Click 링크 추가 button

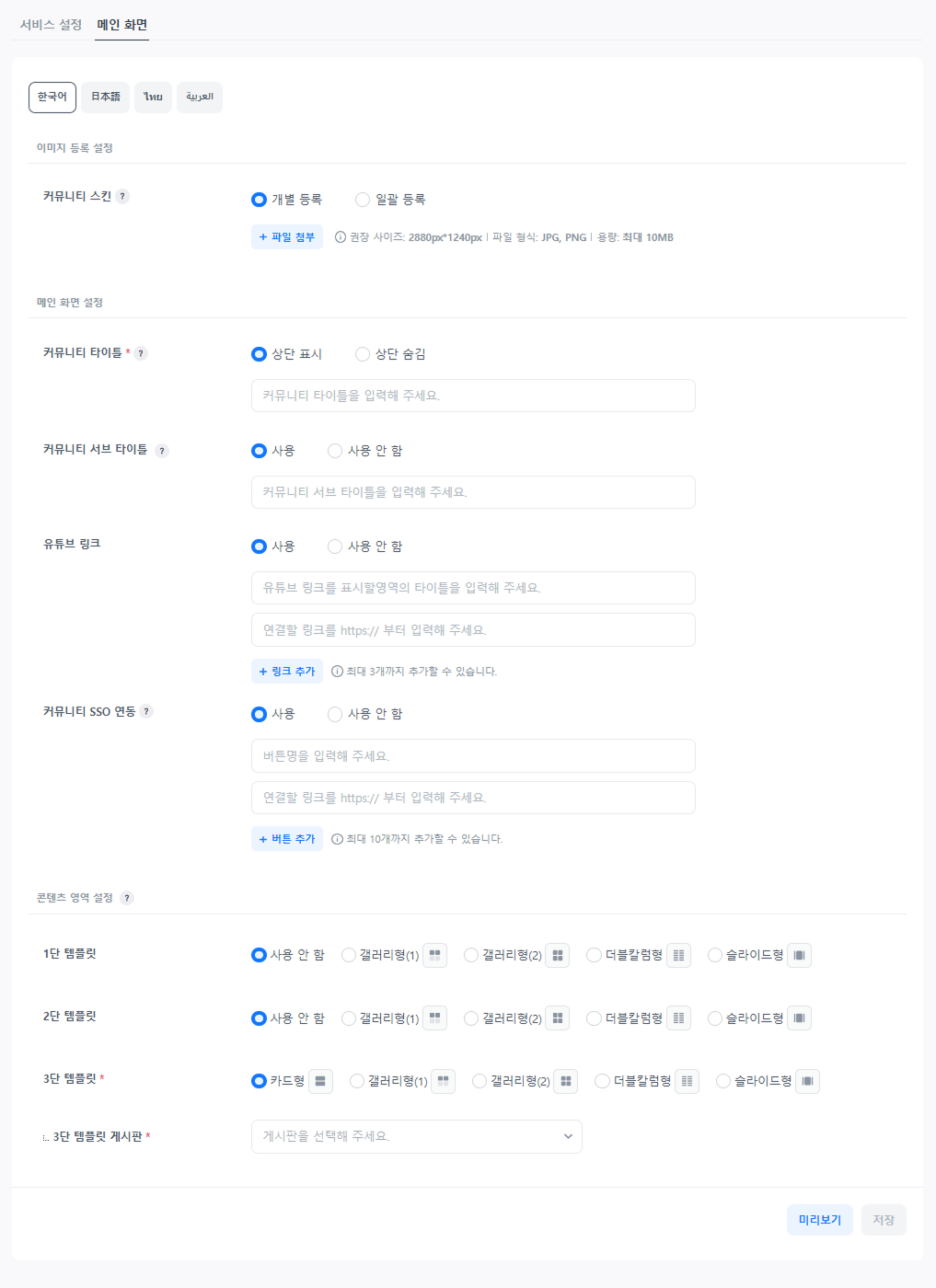287,672
